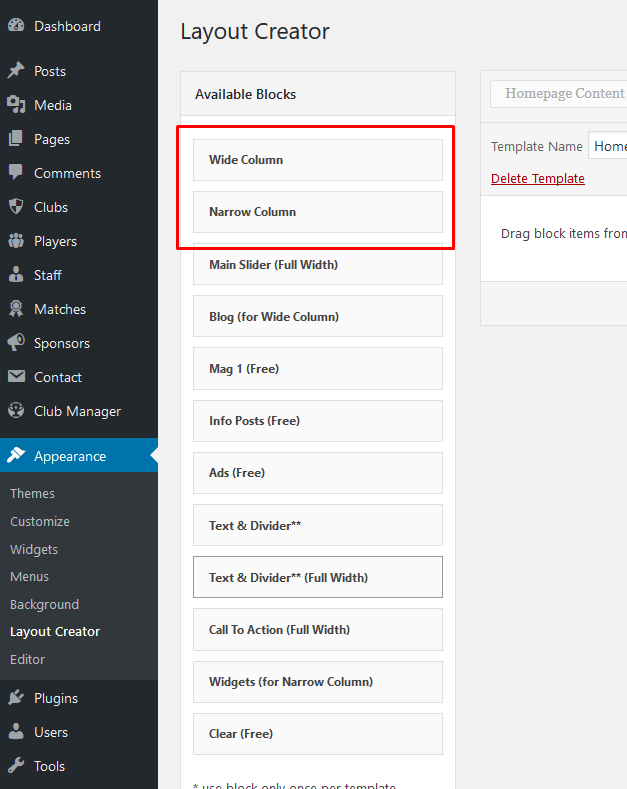Select the Mag 1 (Free) block
The image size is (627, 789).
pos(318,369)
